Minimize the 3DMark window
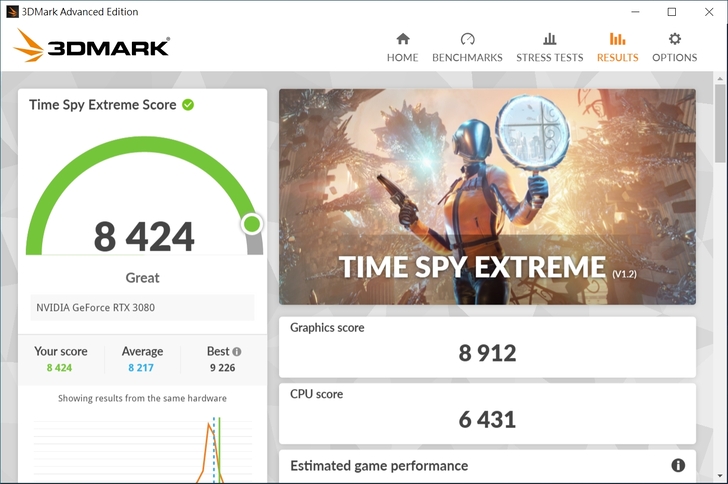 click(635, 12)
